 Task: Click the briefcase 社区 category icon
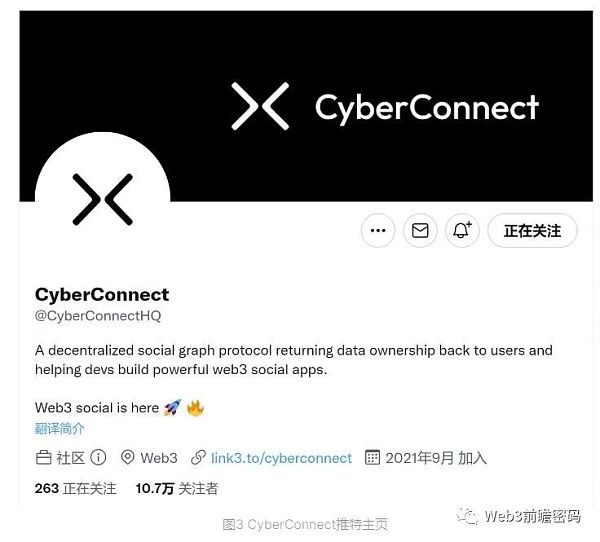coord(43,458)
